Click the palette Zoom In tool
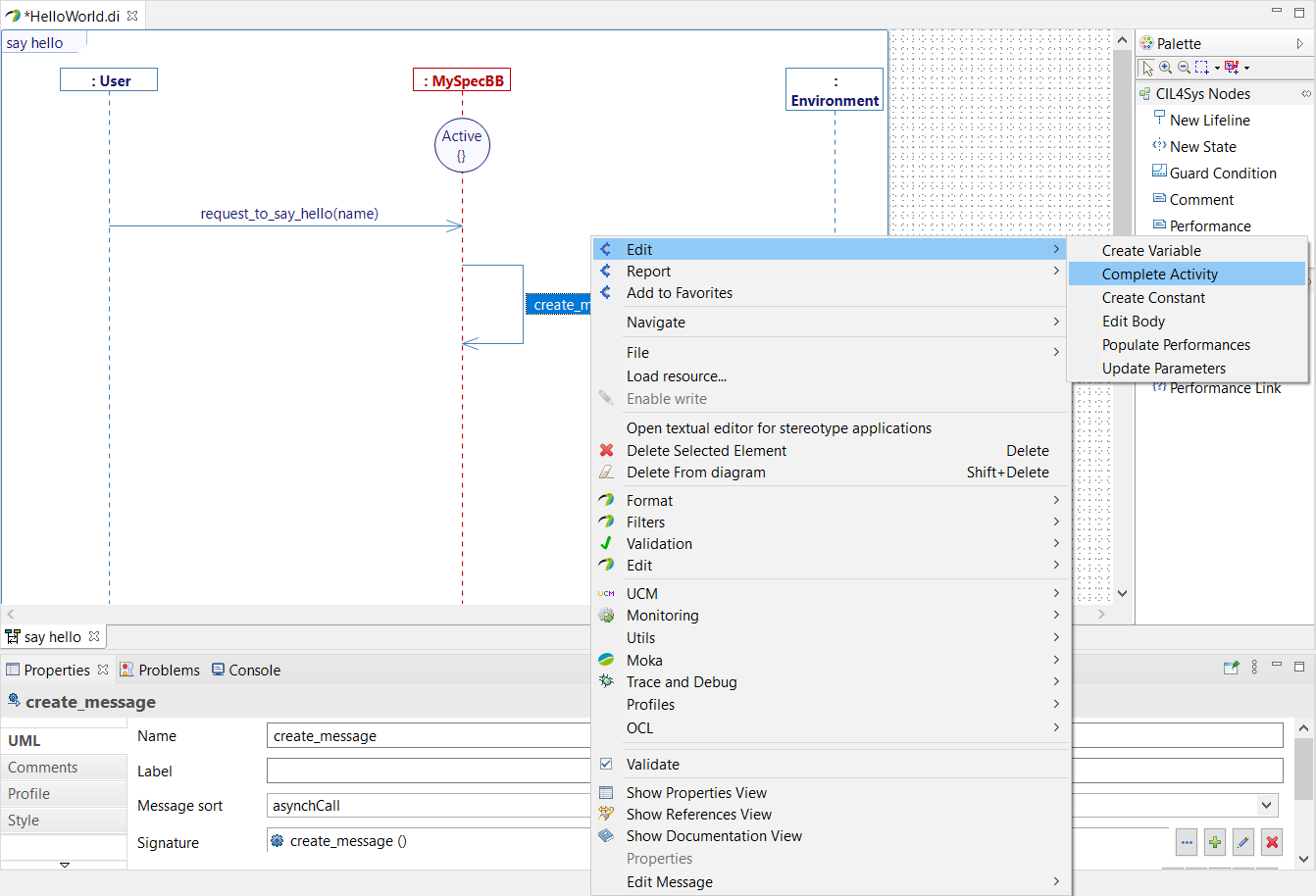Image resolution: width=1316 pixels, height=896 pixels. click(1165, 68)
